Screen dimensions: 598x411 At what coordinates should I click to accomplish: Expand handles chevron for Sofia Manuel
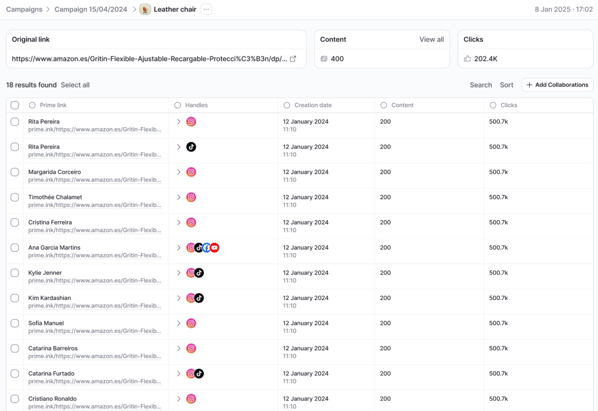[178, 323]
